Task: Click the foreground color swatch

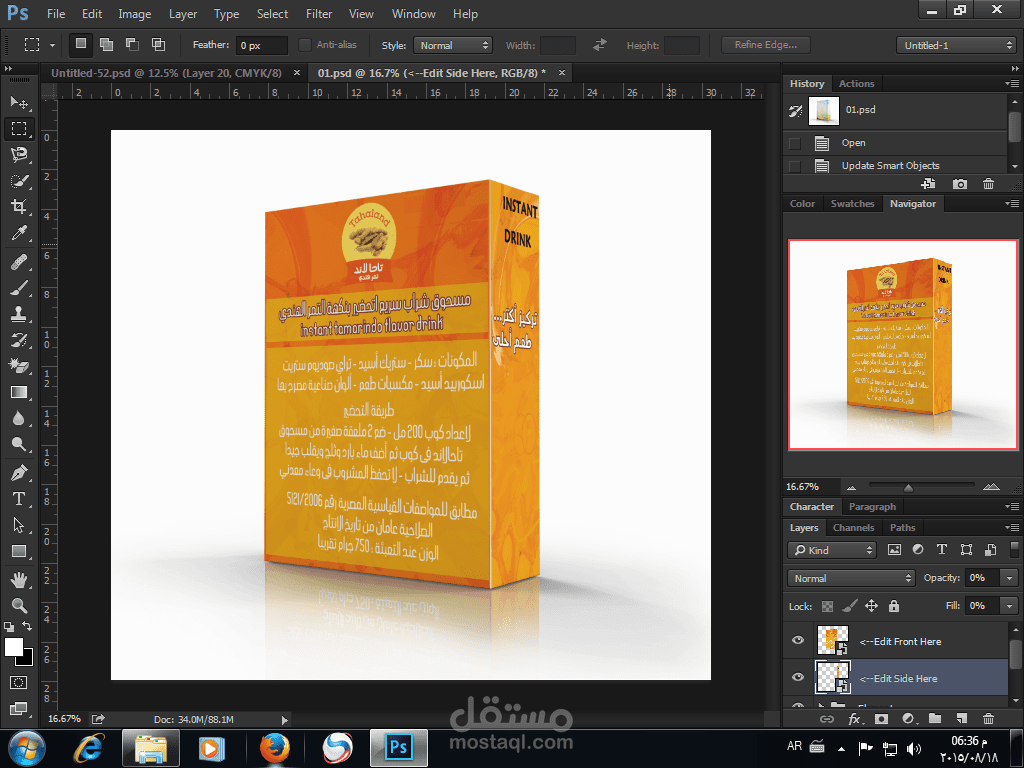Action: click(x=14, y=647)
